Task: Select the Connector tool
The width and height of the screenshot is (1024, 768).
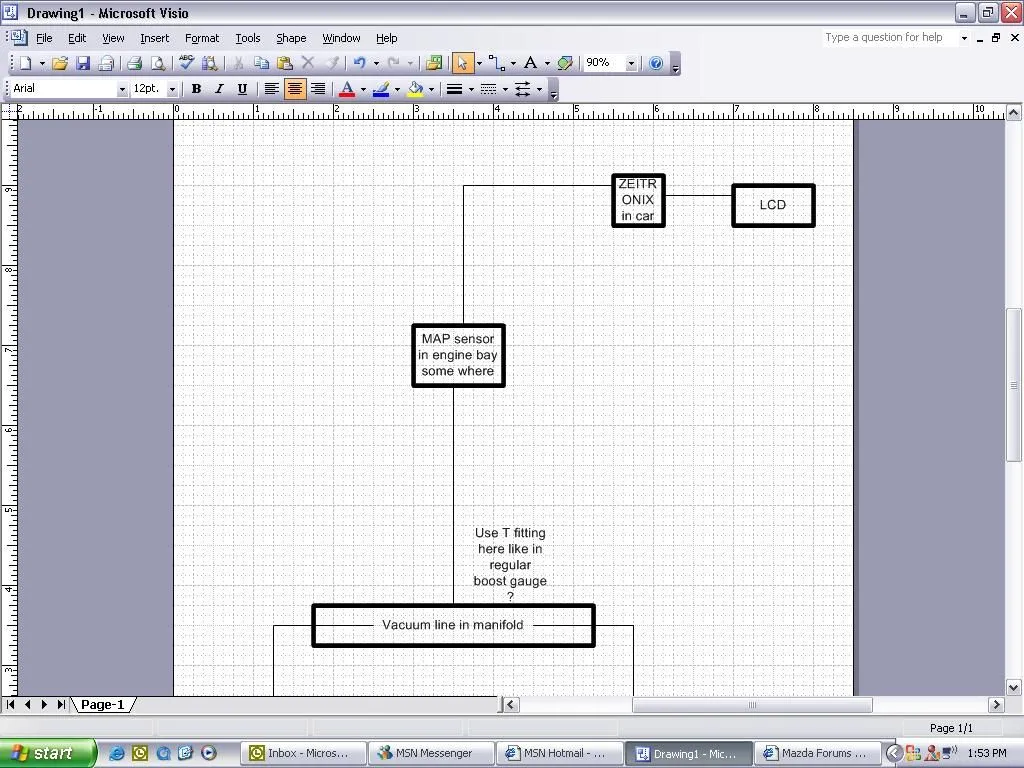Action: [497, 63]
